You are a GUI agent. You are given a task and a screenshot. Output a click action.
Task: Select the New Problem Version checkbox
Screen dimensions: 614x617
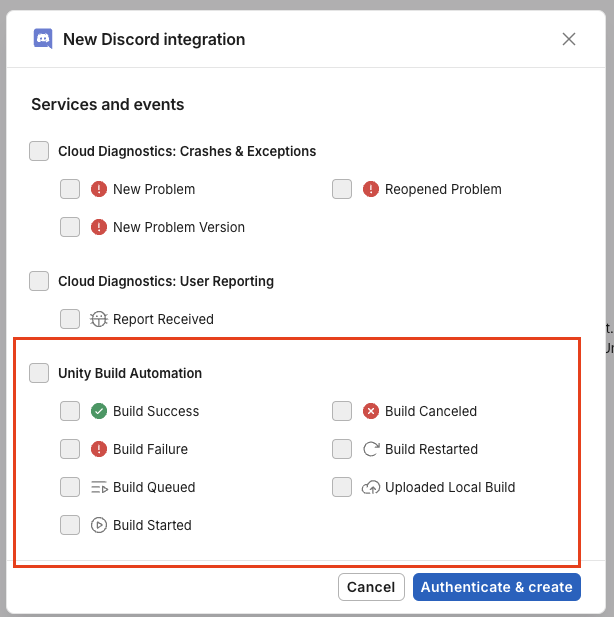70,227
